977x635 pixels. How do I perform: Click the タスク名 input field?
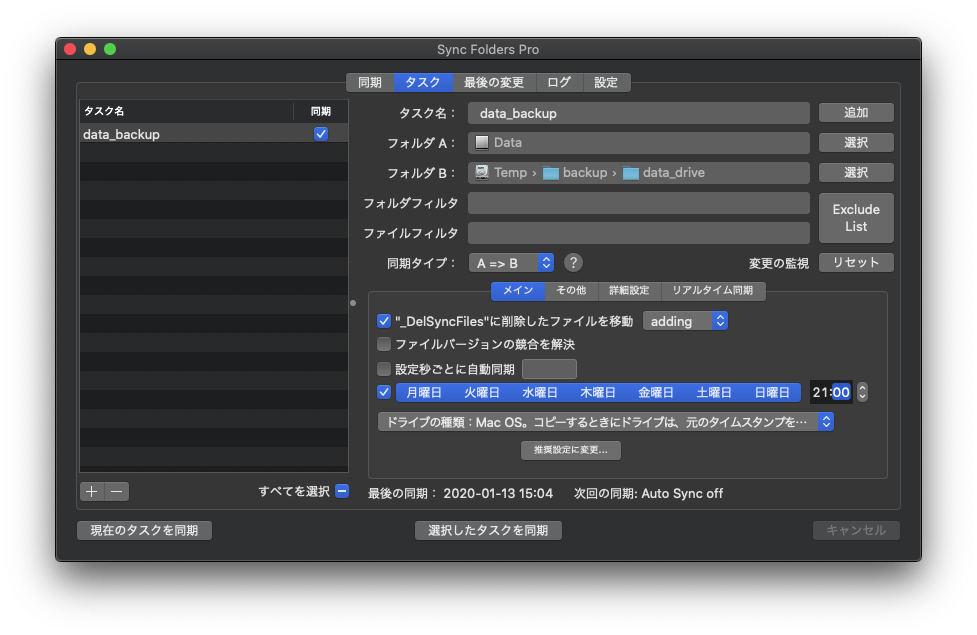pyautogui.click(x=639, y=113)
